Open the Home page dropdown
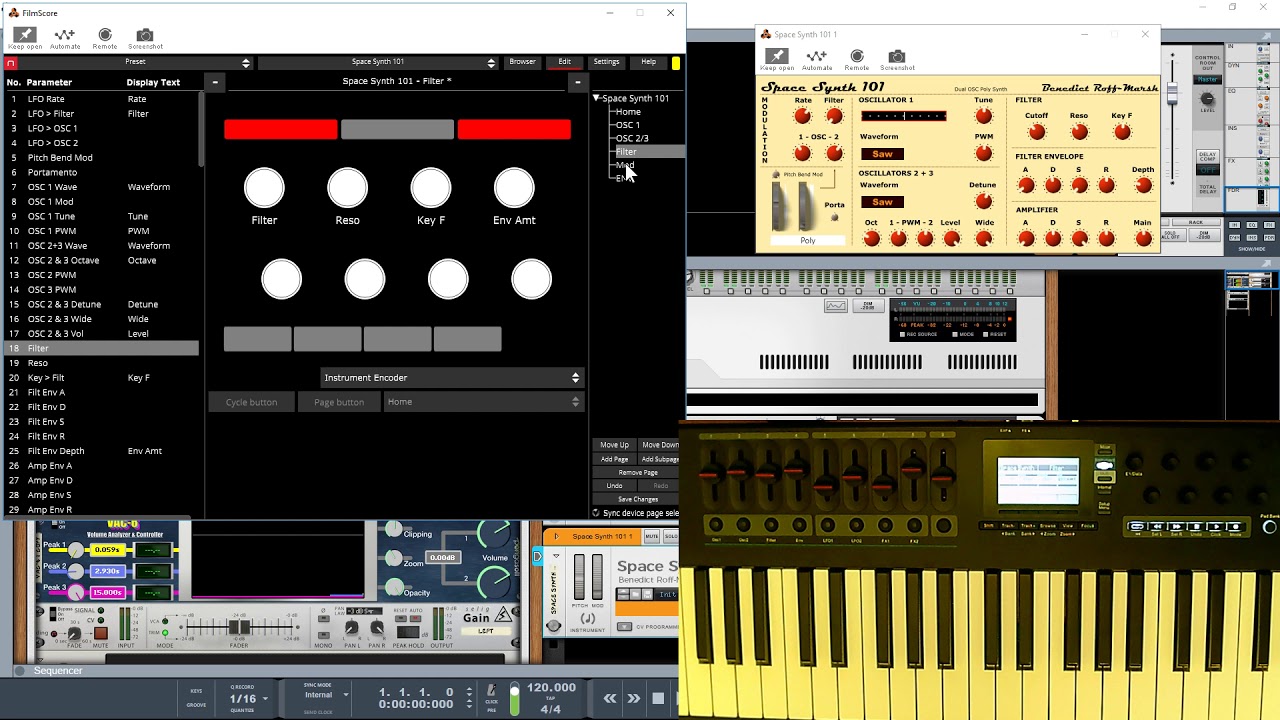1280x720 pixels. (x=483, y=402)
